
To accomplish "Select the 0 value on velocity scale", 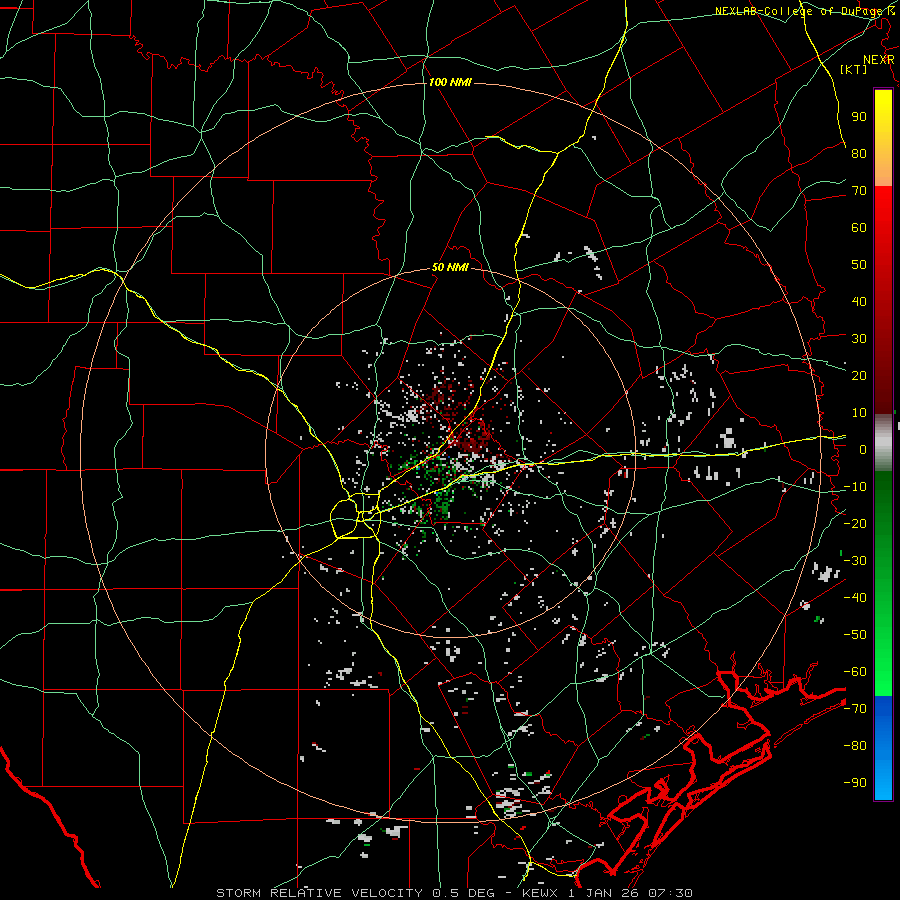I will coord(863,450).
